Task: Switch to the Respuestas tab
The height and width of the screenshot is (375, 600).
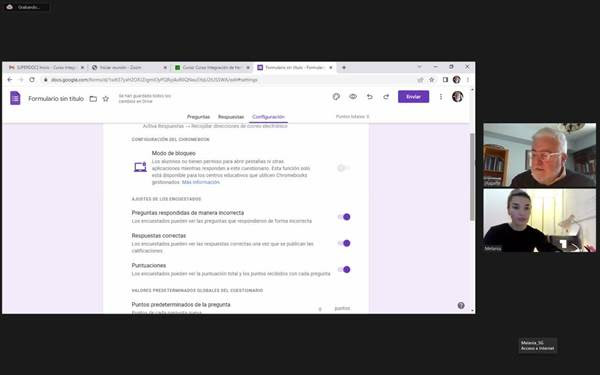Action: (231, 117)
